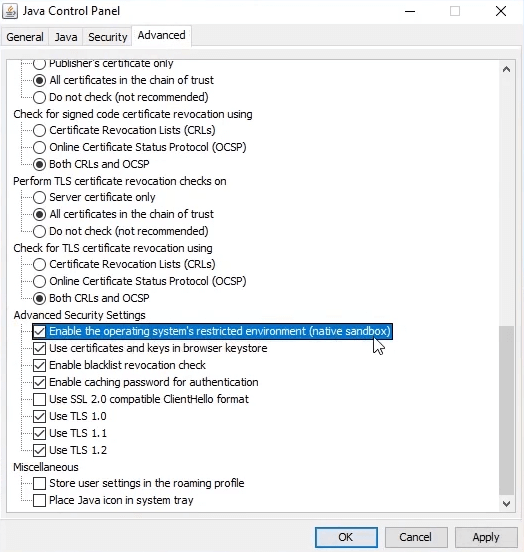Image resolution: width=524 pixels, height=552 pixels.
Task: Choose Both CRLs and OCSP for signed code
Action: tap(39, 164)
